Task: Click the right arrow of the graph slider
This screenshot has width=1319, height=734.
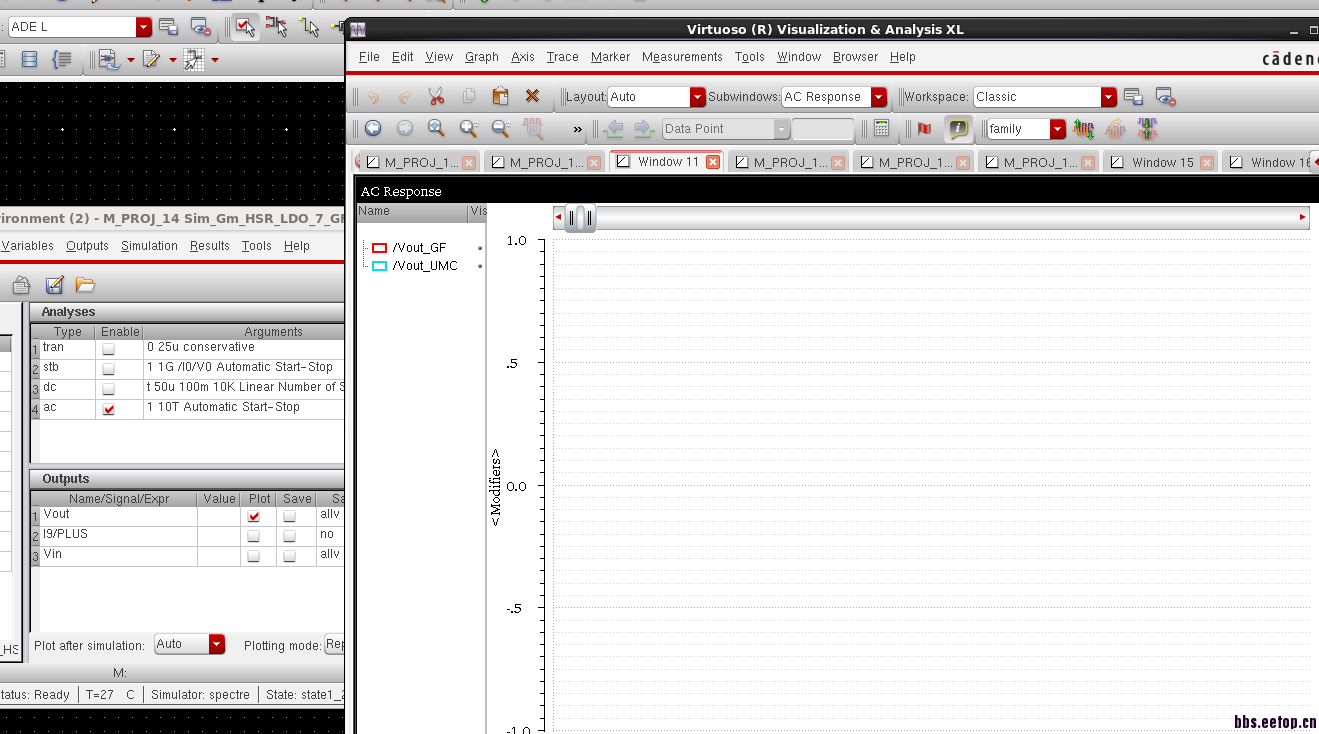Action: [x=1302, y=217]
